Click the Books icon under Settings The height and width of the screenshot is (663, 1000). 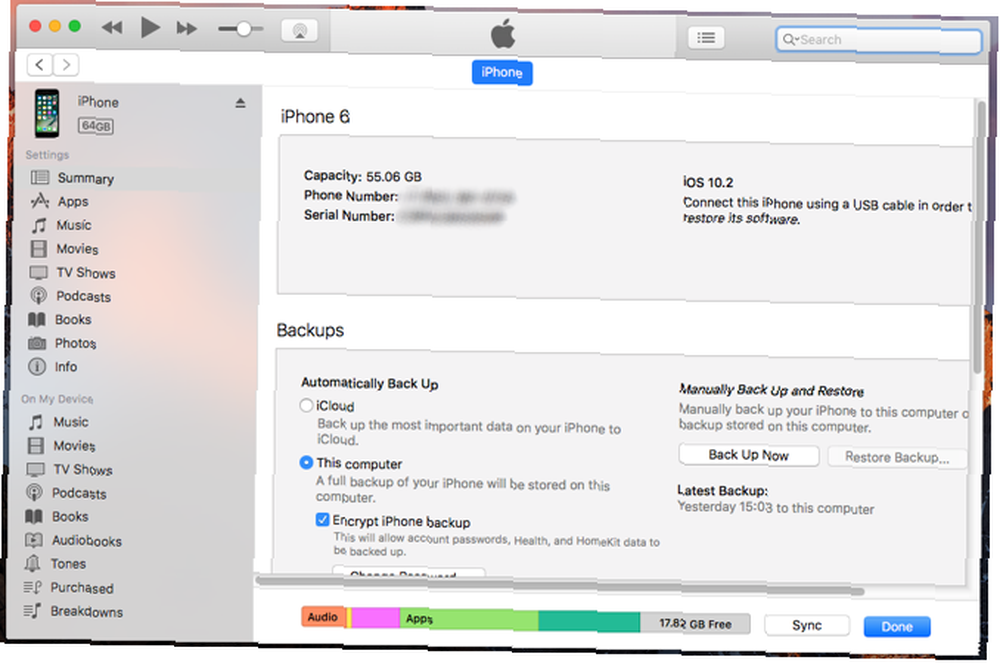[x=37, y=319]
